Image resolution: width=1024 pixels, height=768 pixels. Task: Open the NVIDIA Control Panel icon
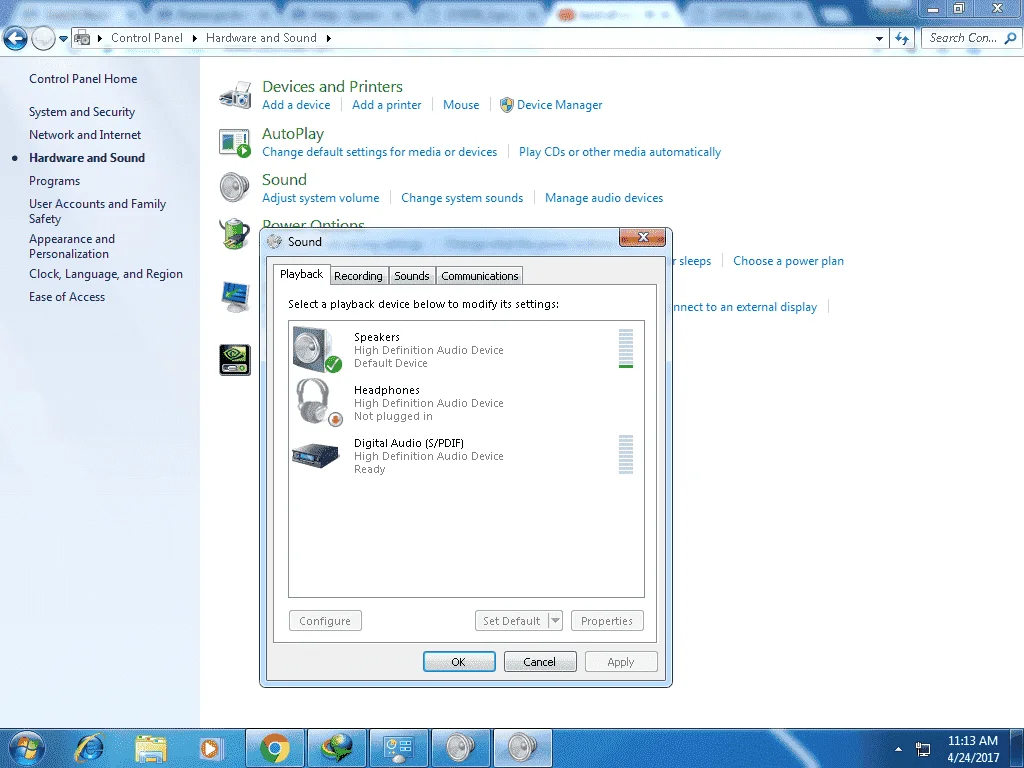point(235,360)
